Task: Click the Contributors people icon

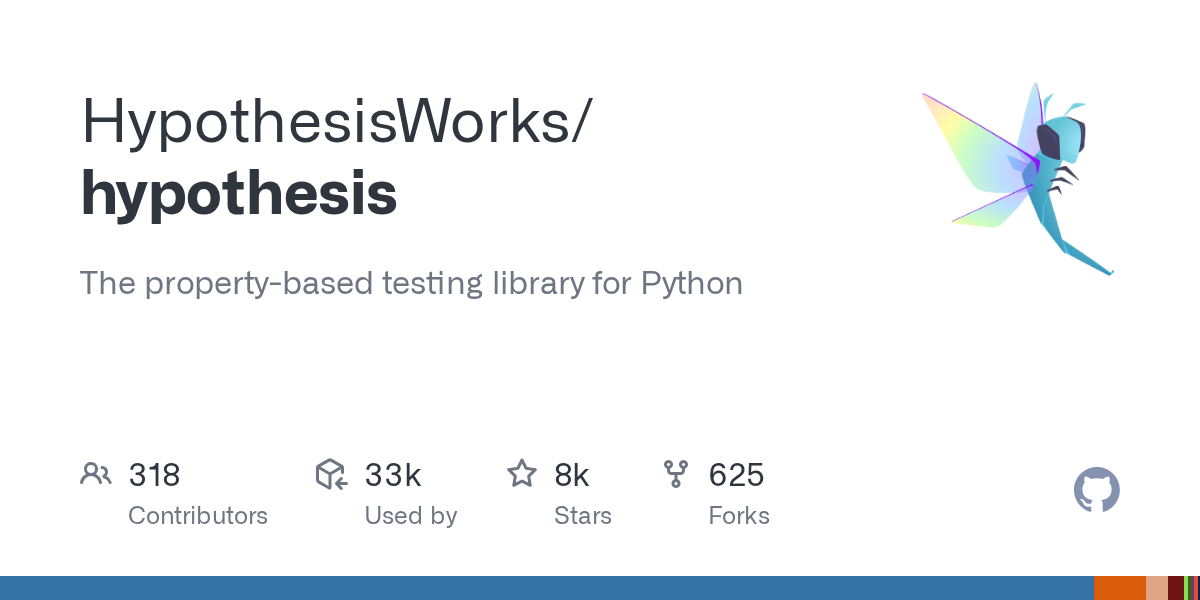Action: pos(95,474)
